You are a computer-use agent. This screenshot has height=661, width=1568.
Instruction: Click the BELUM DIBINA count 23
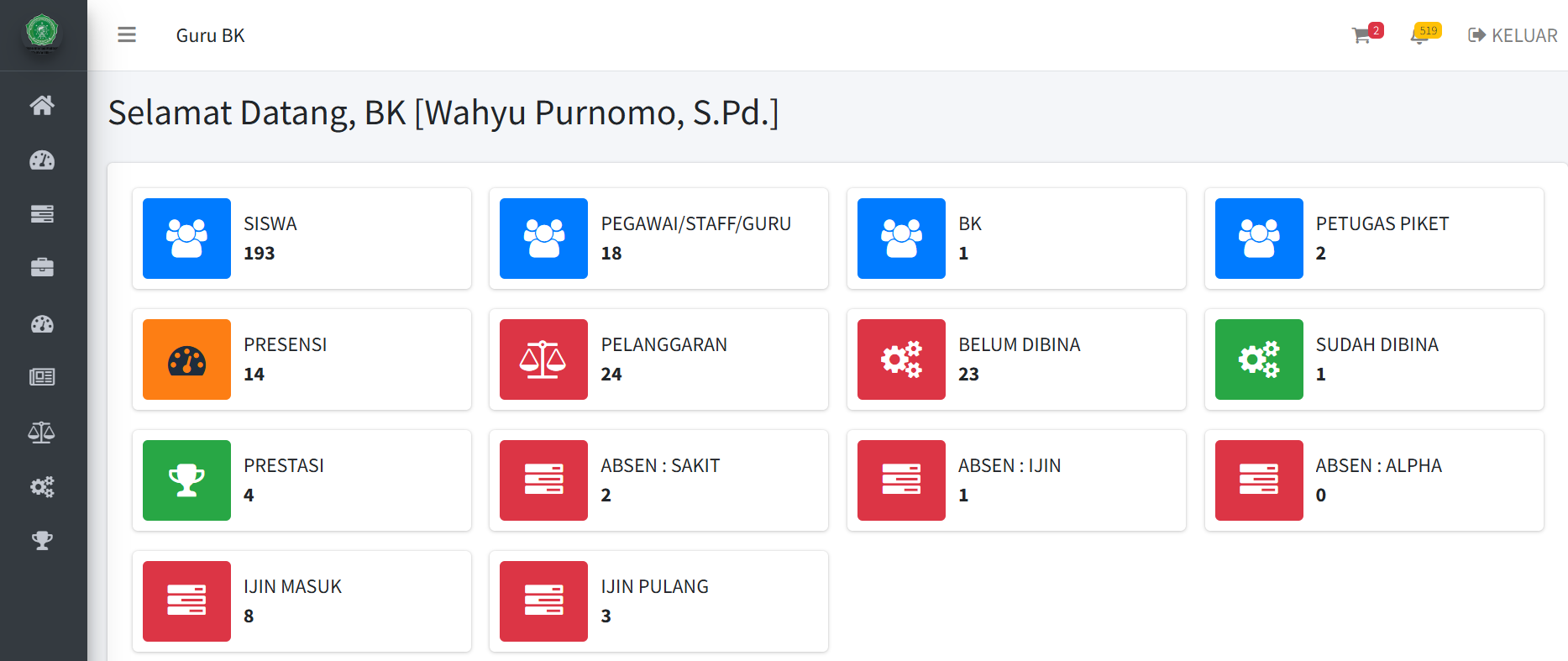pyautogui.click(x=969, y=375)
